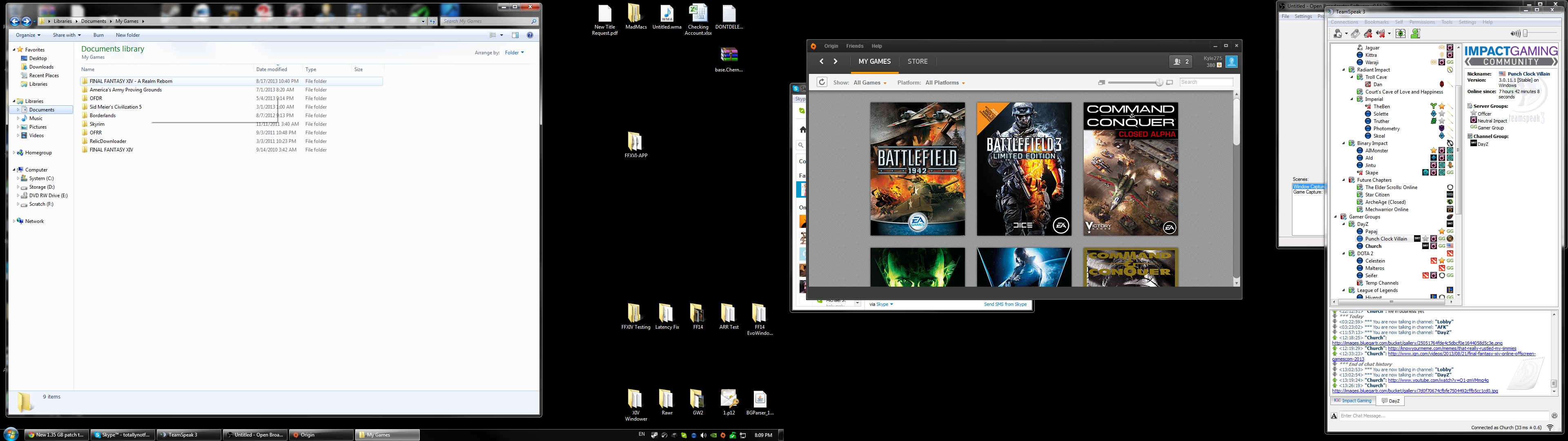Open the Battlefield 3 Limited Edition tile
Screen dimensions: 1568x441
(1024, 169)
